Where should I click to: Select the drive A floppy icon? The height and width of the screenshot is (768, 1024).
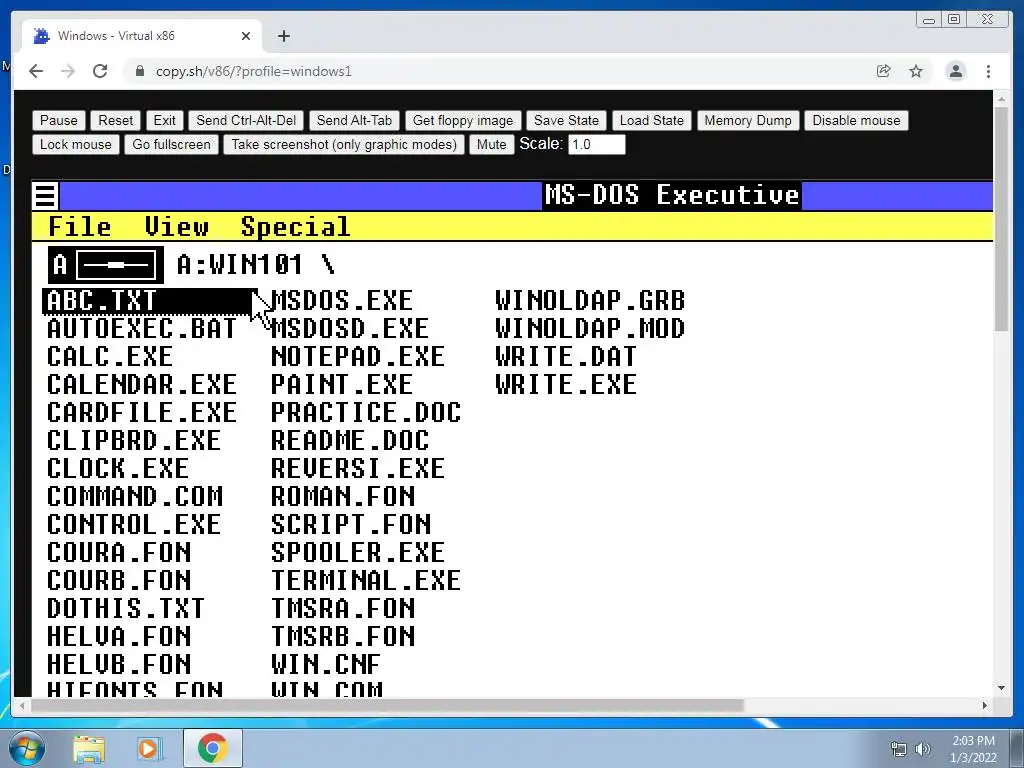coord(106,265)
